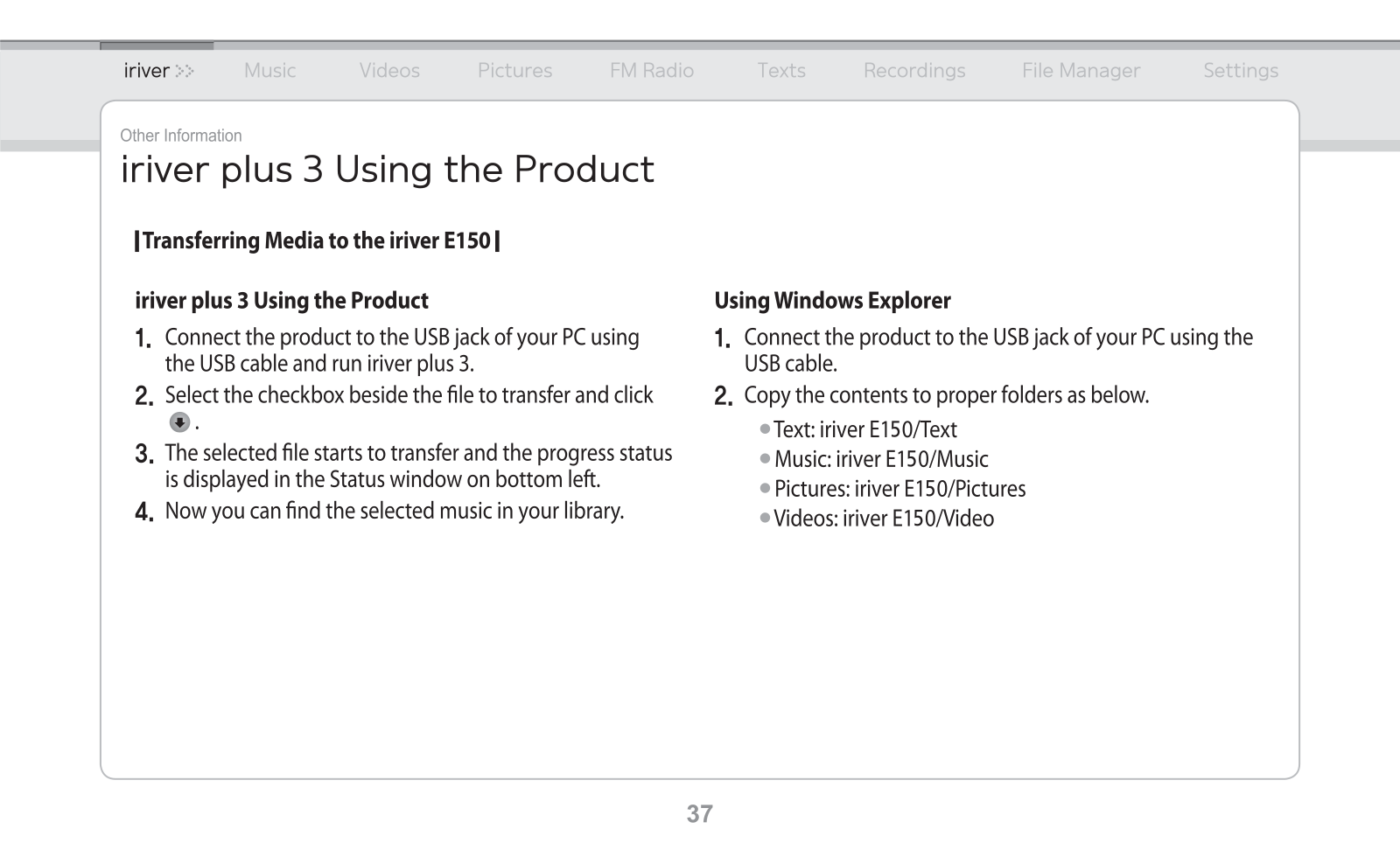Click 'the USB cable and run iriver plus 3.'
Viewport: 1400px width, 850px height.
click(x=319, y=364)
